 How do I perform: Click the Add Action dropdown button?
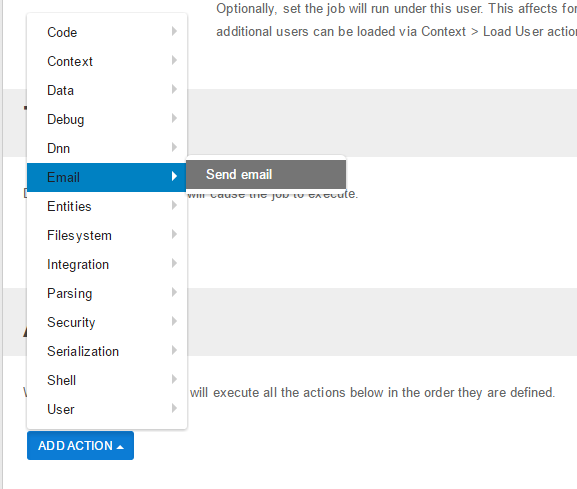80,446
